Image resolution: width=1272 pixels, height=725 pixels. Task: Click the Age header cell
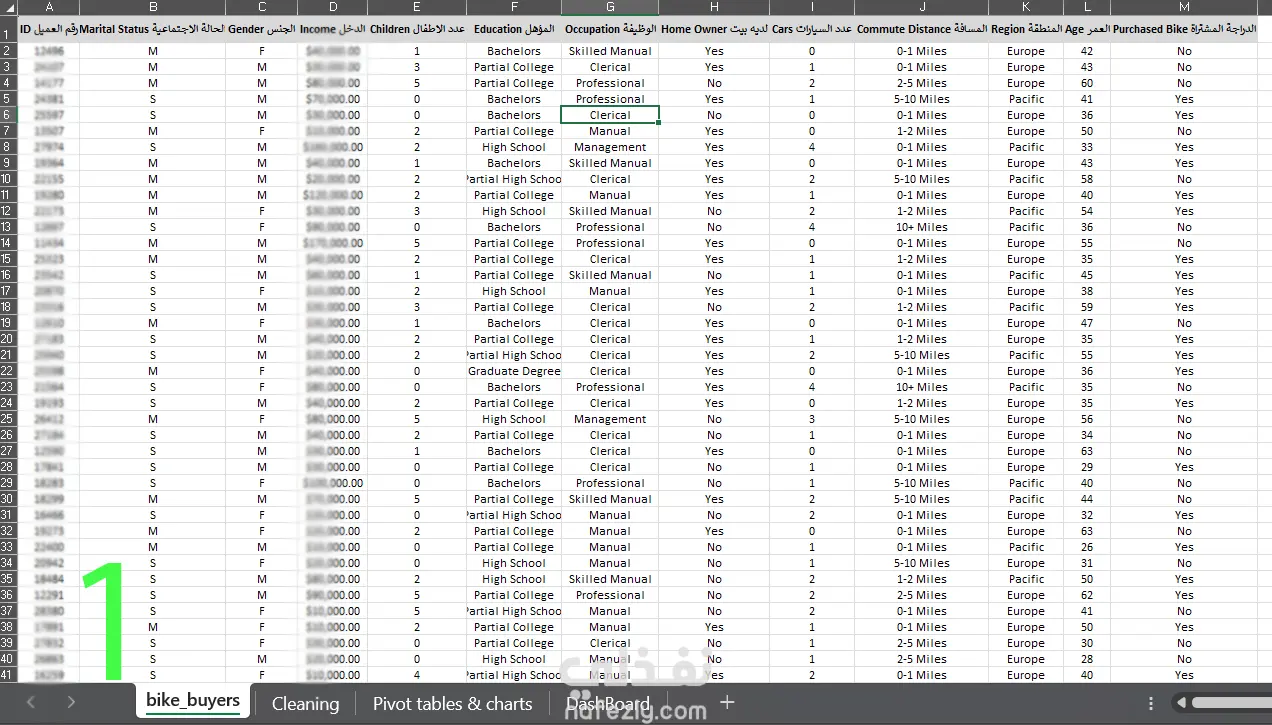tap(1087, 29)
